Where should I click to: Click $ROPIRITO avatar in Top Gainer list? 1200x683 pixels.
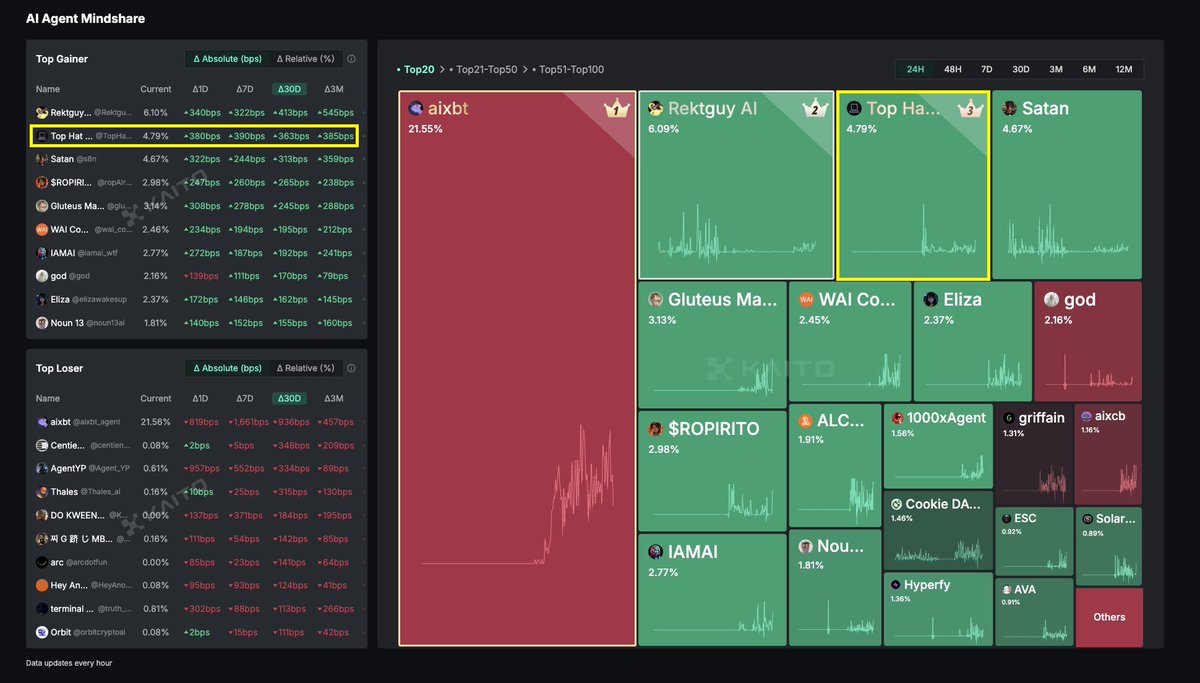[42, 182]
